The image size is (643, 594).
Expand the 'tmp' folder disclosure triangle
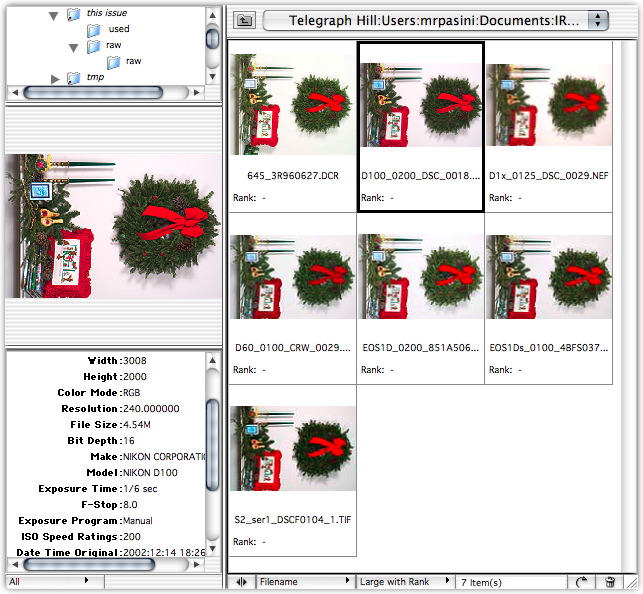coord(55,78)
